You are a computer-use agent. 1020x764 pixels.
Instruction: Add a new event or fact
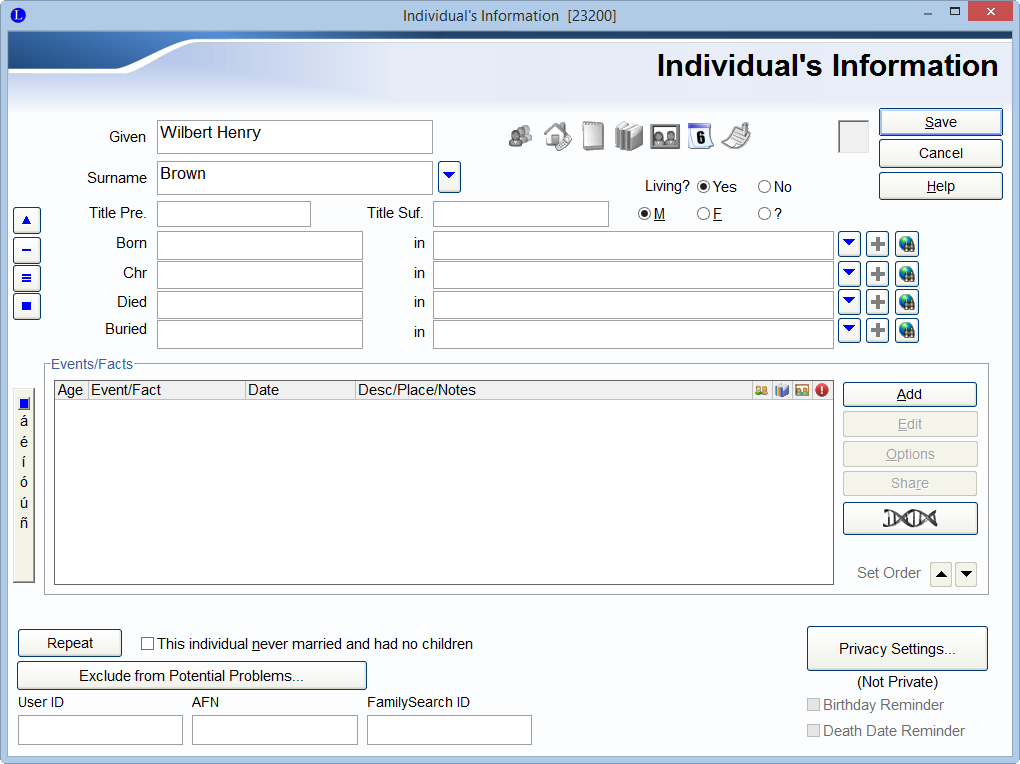click(910, 394)
